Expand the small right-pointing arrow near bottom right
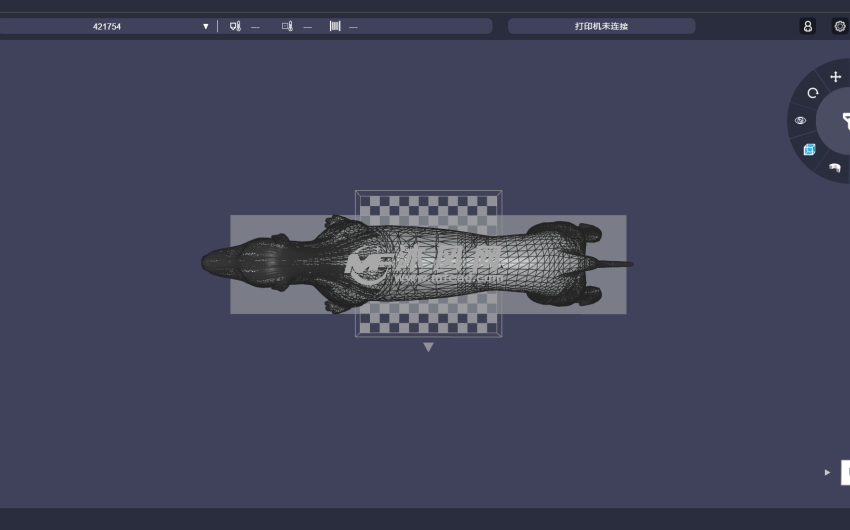 (827, 472)
